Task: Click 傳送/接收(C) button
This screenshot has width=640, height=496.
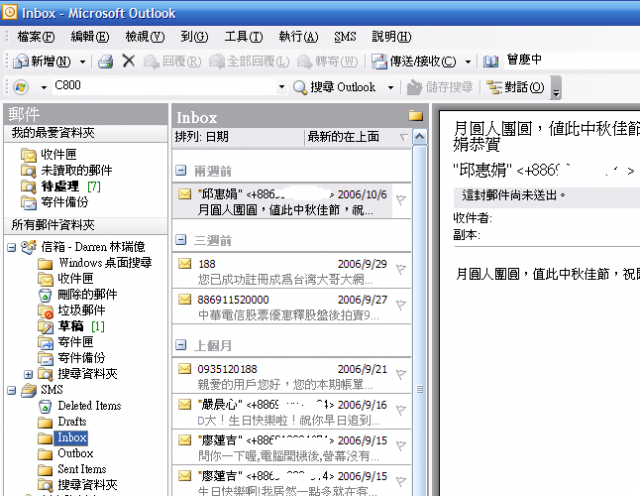Action: pyautogui.click(x=414, y=62)
